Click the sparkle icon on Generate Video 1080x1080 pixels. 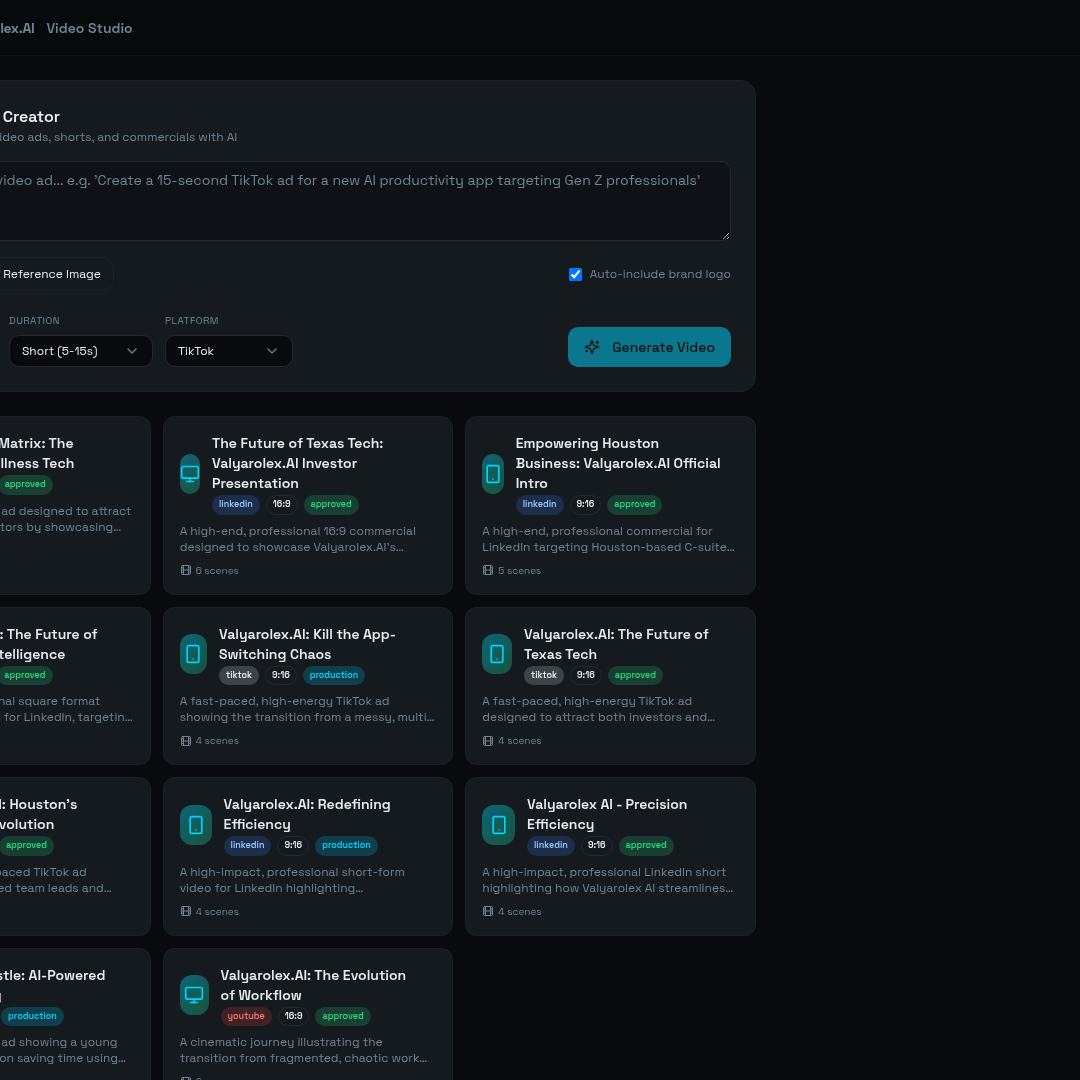click(592, 347)
